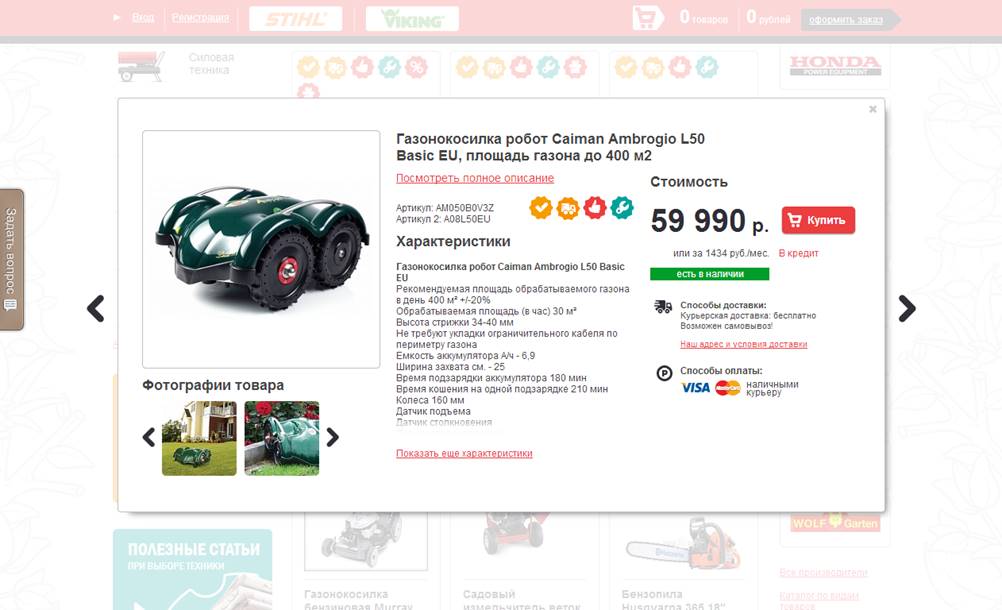
Task: Open the Viking brand tab
Action: pyautogui.click(x=412, y=19)
